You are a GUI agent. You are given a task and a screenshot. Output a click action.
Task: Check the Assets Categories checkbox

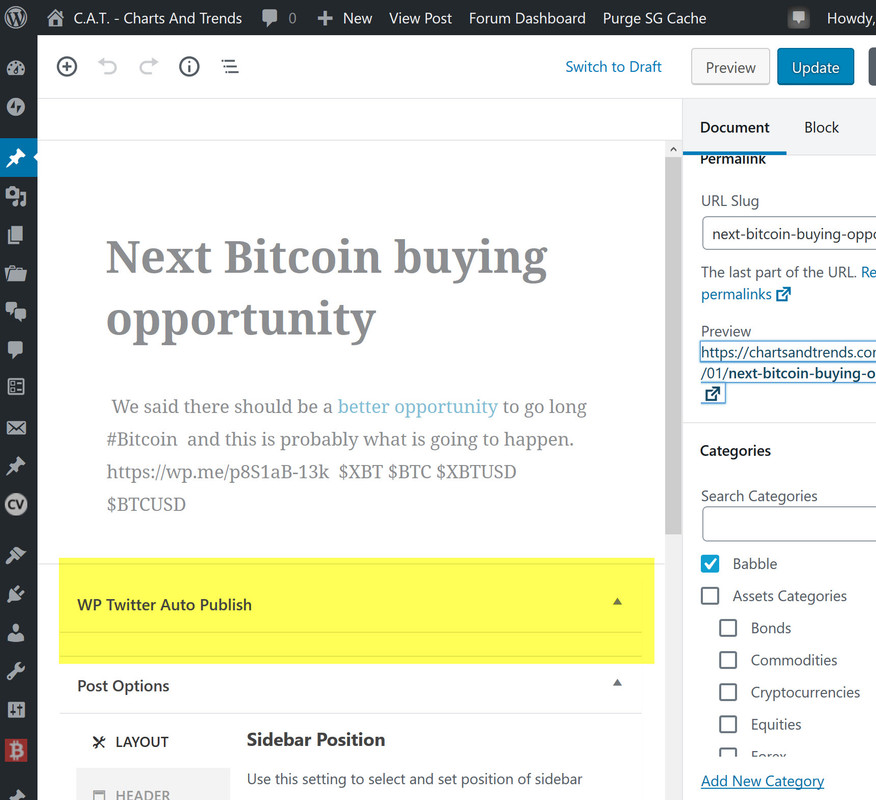710,596
